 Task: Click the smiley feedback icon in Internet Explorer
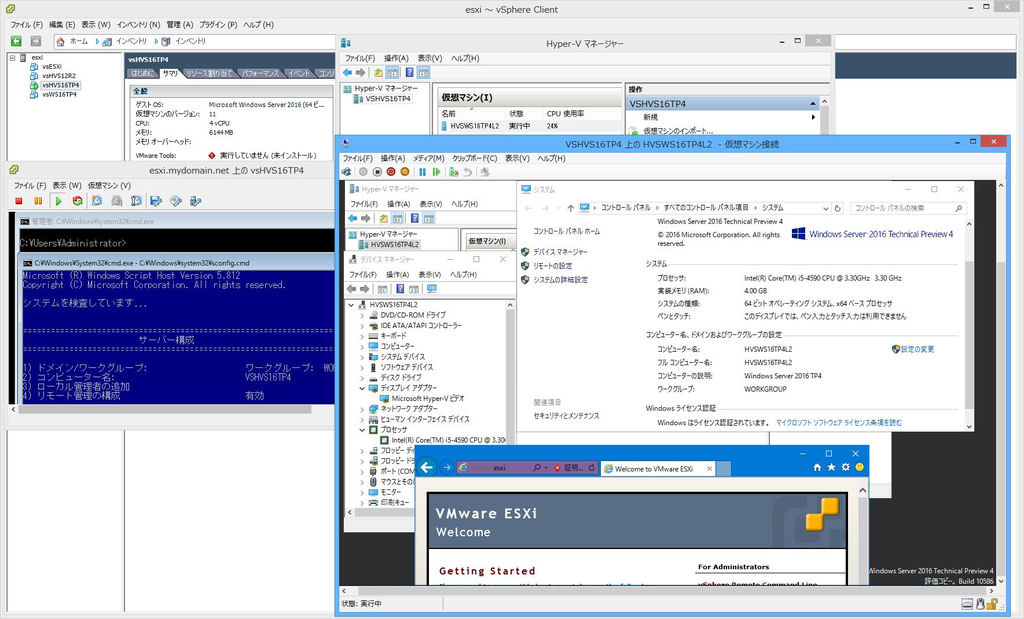pyautogui.click(x=859, y=468)
